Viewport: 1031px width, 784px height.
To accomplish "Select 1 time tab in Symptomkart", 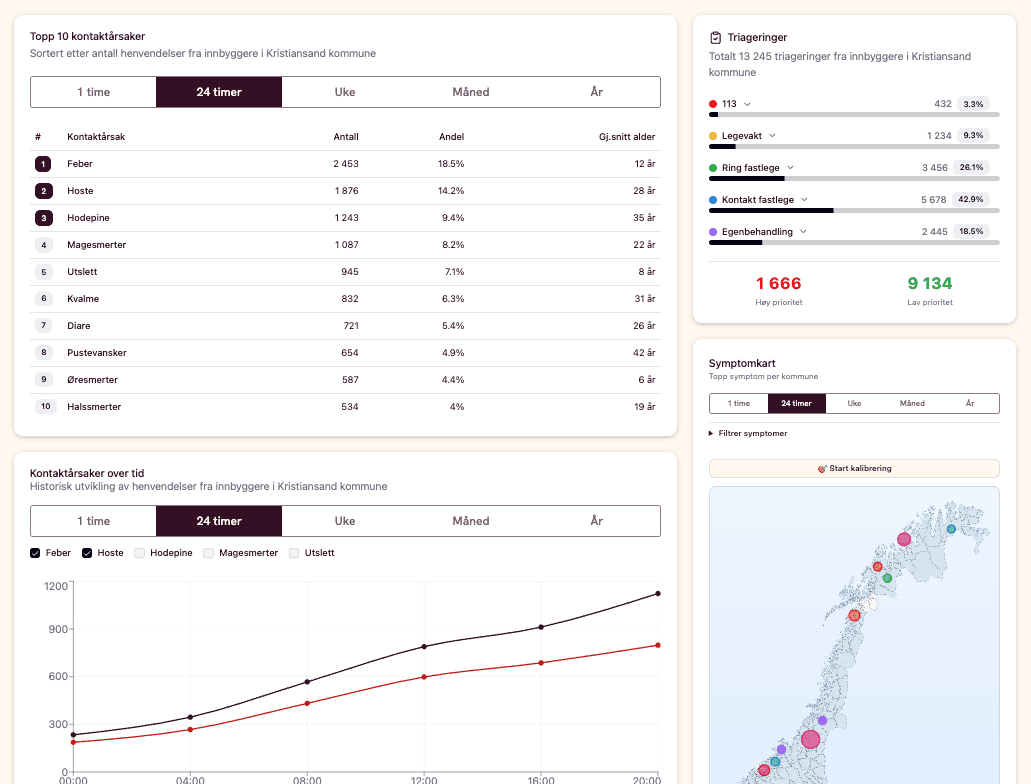I will click(x=738, y=403).
